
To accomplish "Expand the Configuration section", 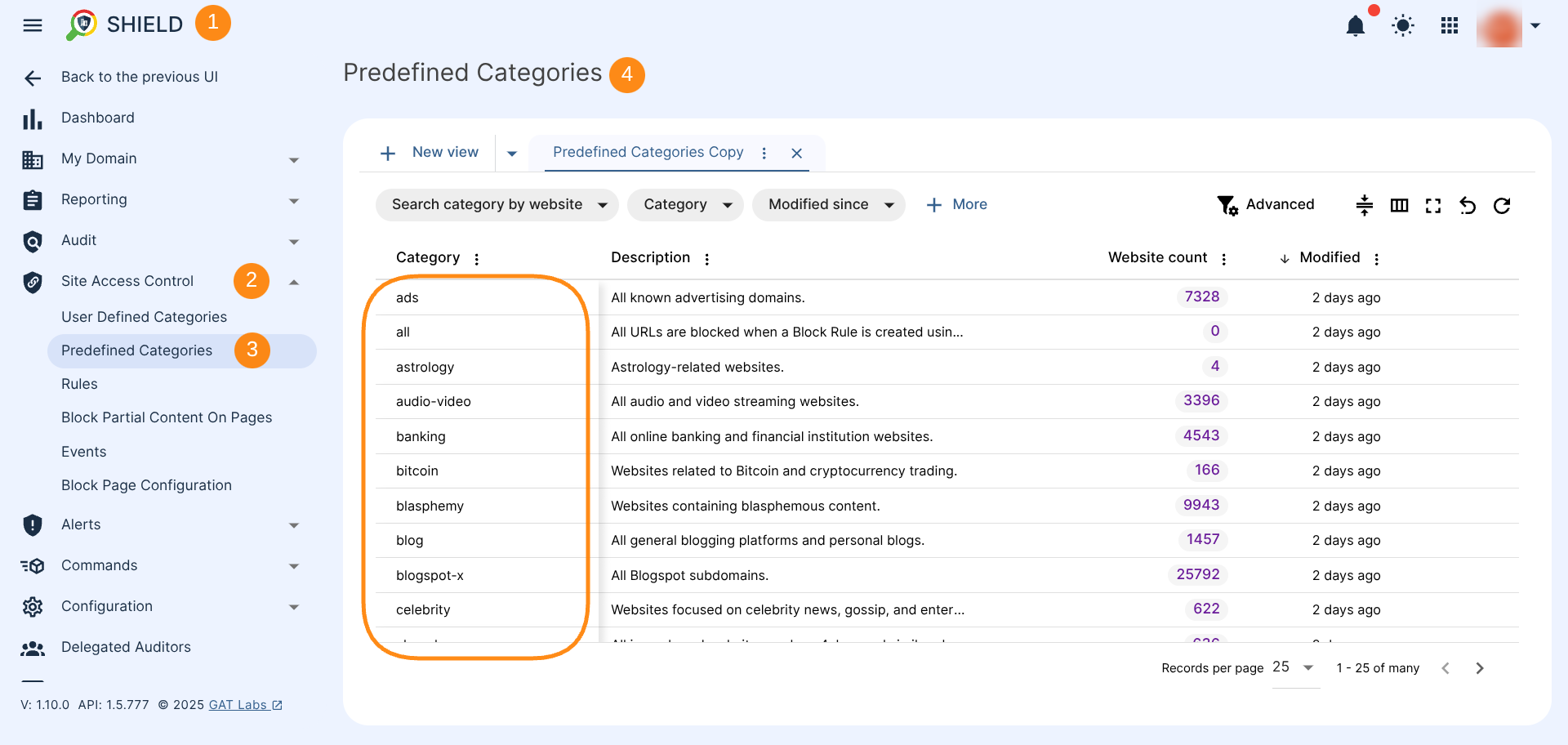I will tap(294, 608).
